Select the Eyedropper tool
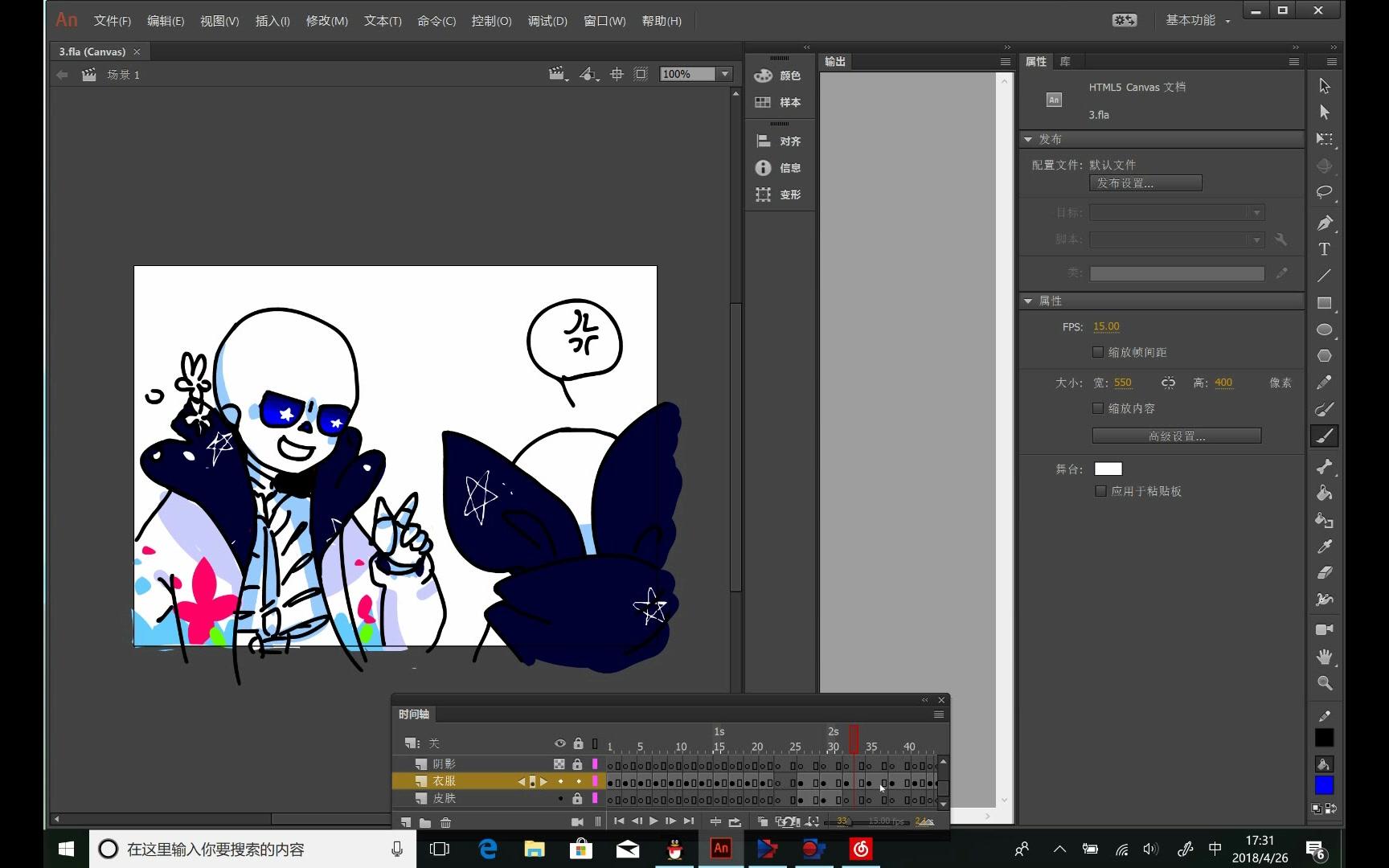This screenshot has width=1389, height=868. pyautogui.click(x=1325, y=547)
